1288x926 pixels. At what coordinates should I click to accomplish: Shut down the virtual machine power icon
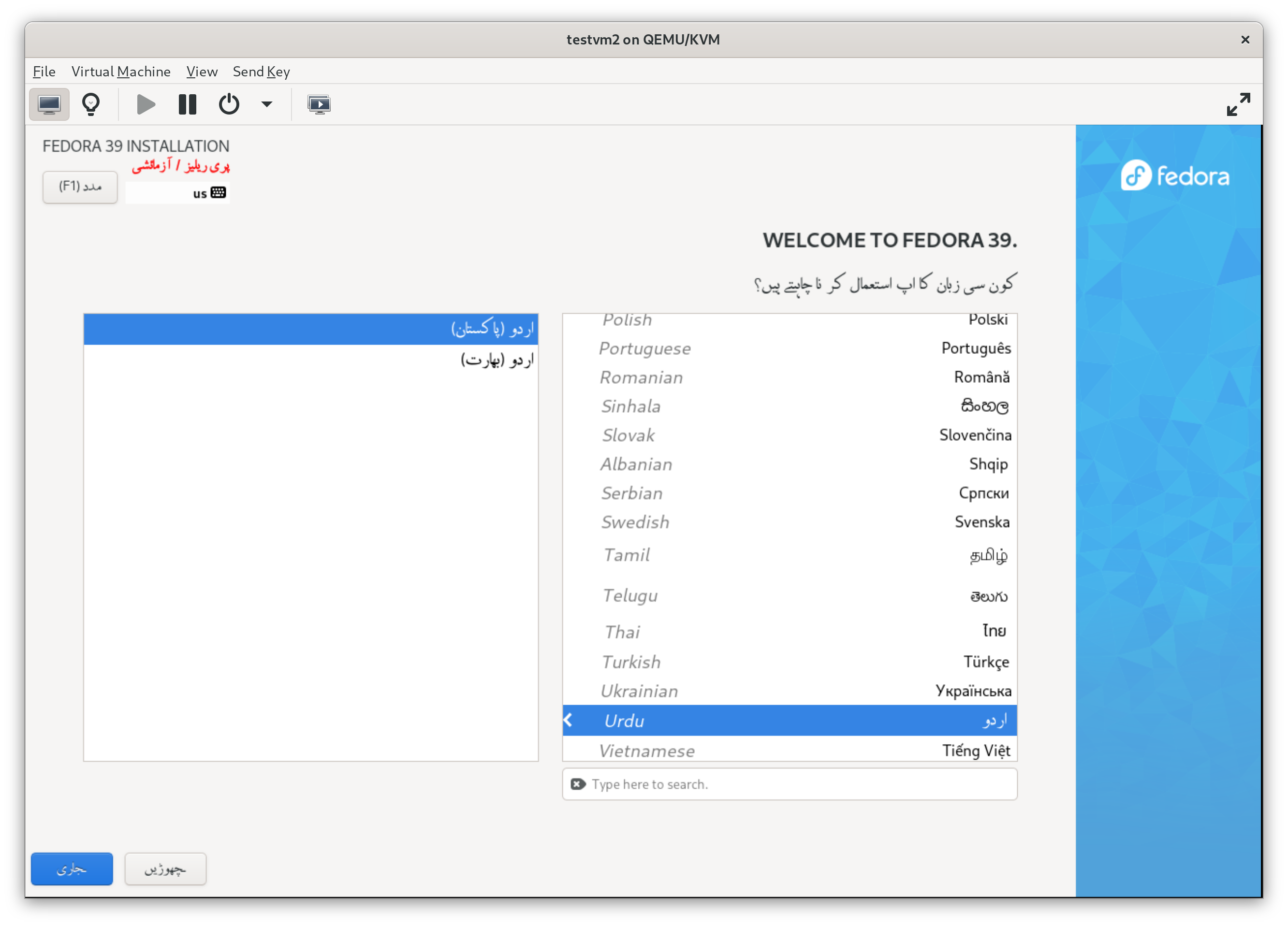[229, 104]
